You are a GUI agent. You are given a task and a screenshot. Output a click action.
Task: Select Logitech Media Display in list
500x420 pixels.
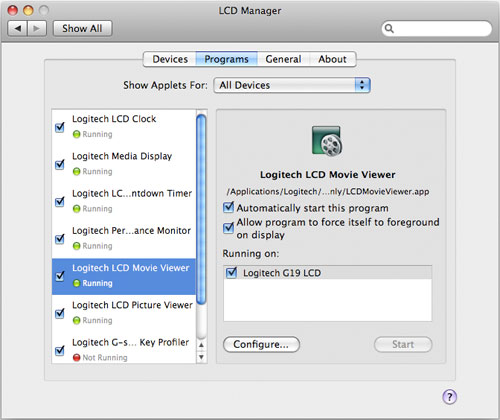tap(124, 165)
